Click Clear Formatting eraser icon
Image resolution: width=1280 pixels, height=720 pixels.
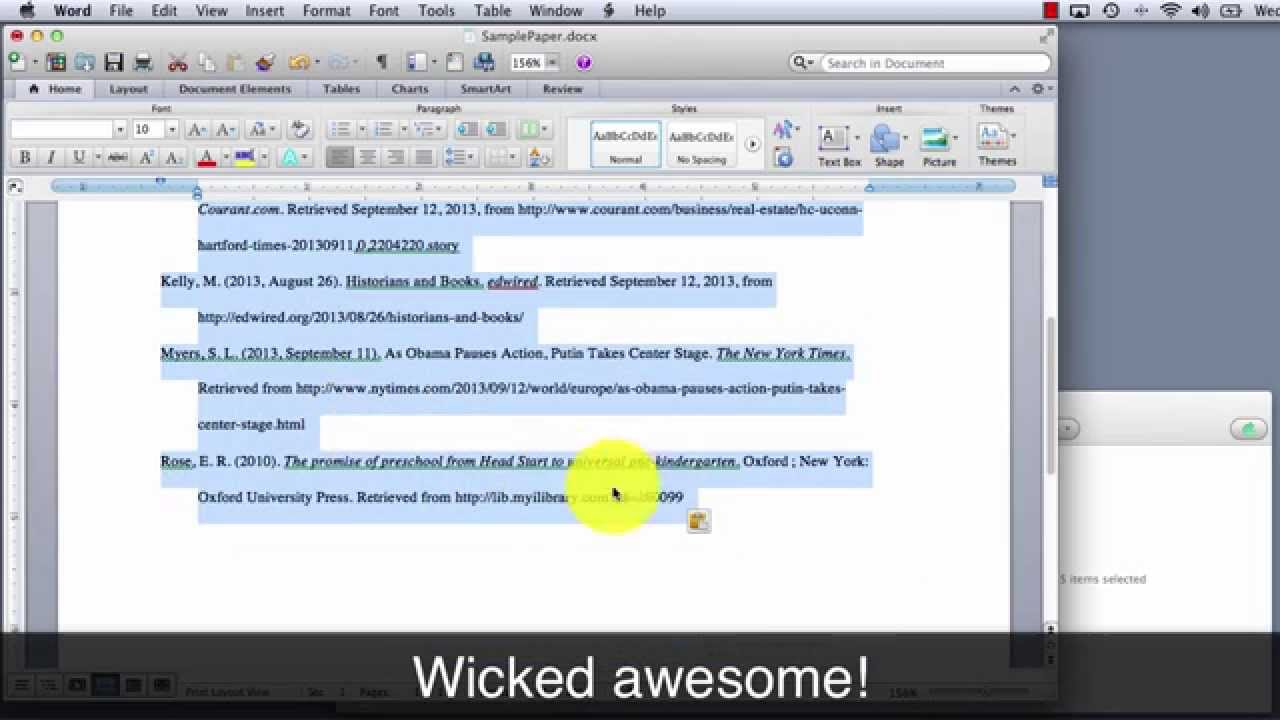pyautogui.click(x=299, y=129)
